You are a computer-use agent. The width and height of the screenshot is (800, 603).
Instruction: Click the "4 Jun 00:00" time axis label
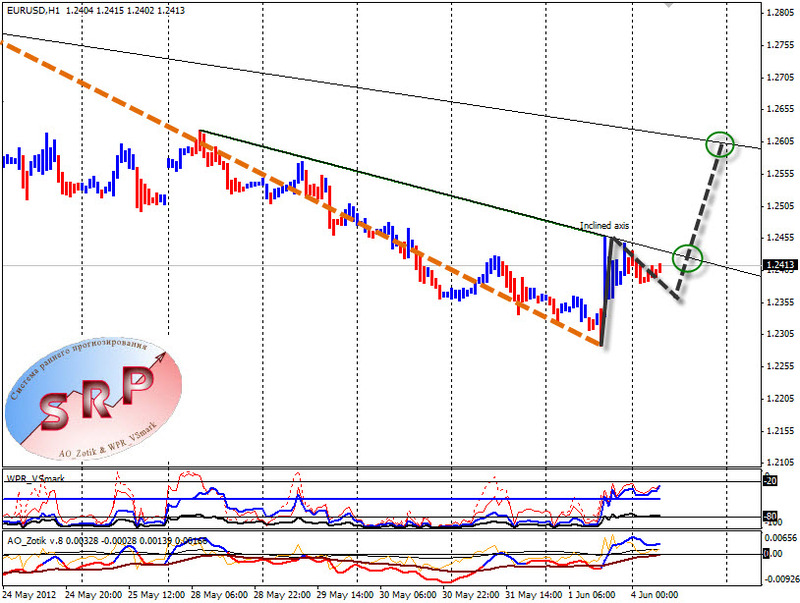(655, 595)
